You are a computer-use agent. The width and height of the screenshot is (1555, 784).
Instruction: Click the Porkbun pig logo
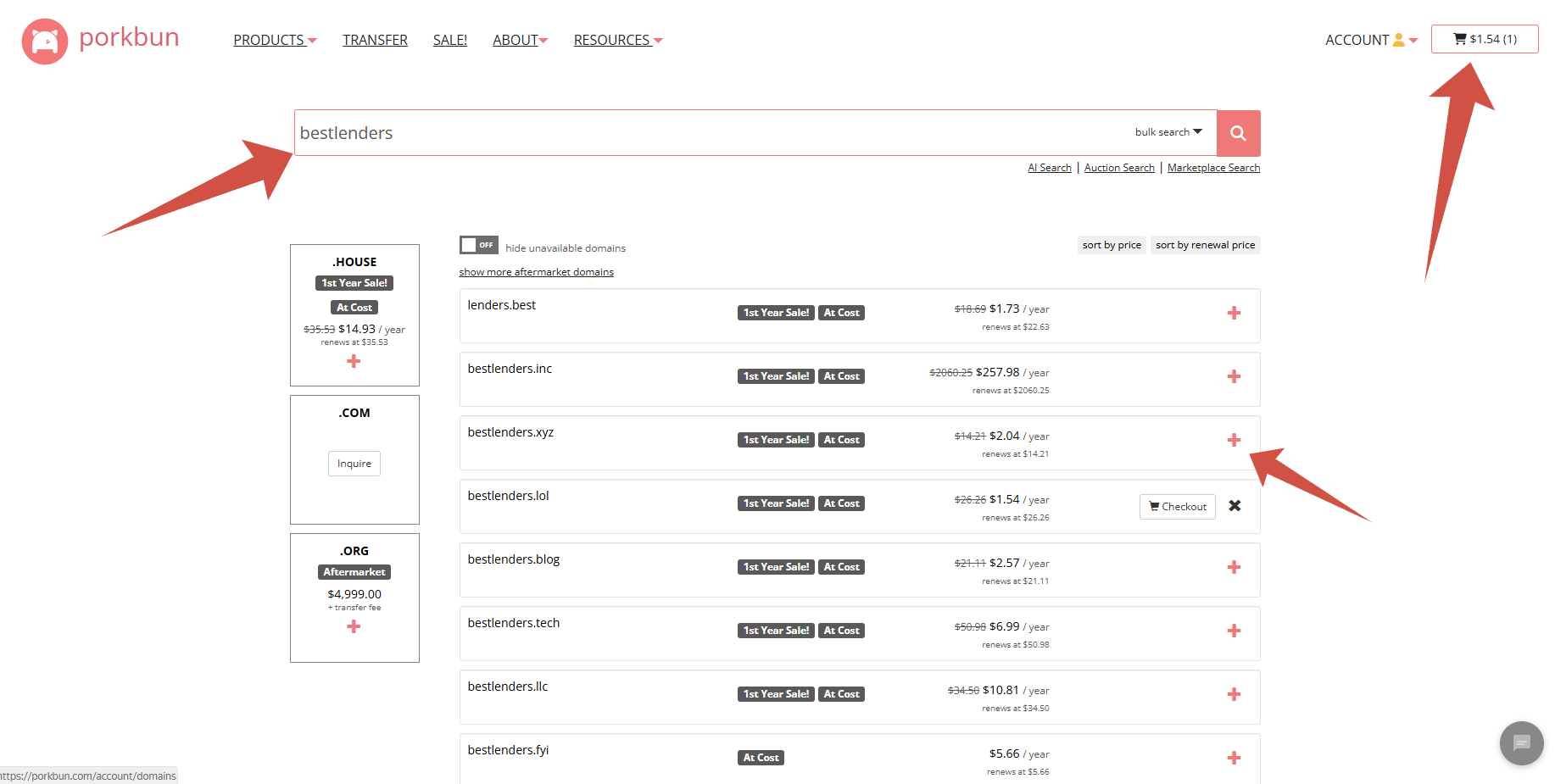[x=45, y=41]
